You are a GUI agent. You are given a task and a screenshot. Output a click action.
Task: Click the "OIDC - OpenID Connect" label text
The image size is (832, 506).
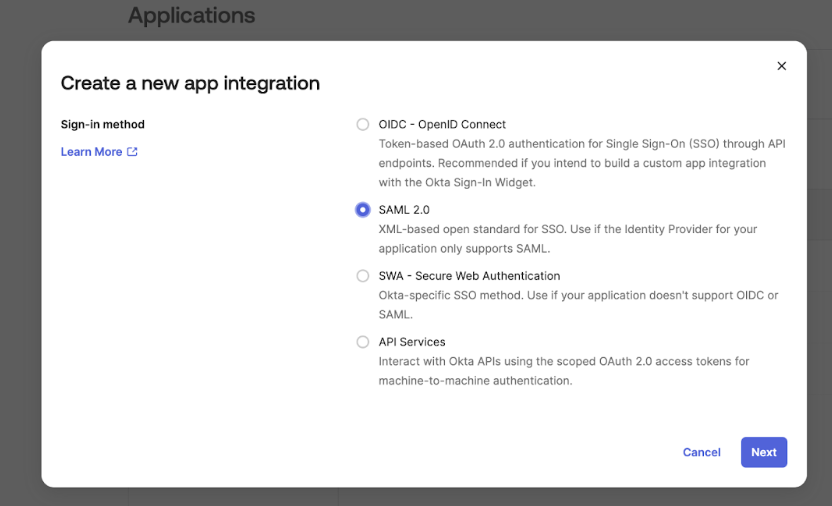pyautogui.click(x=442, y=125)
